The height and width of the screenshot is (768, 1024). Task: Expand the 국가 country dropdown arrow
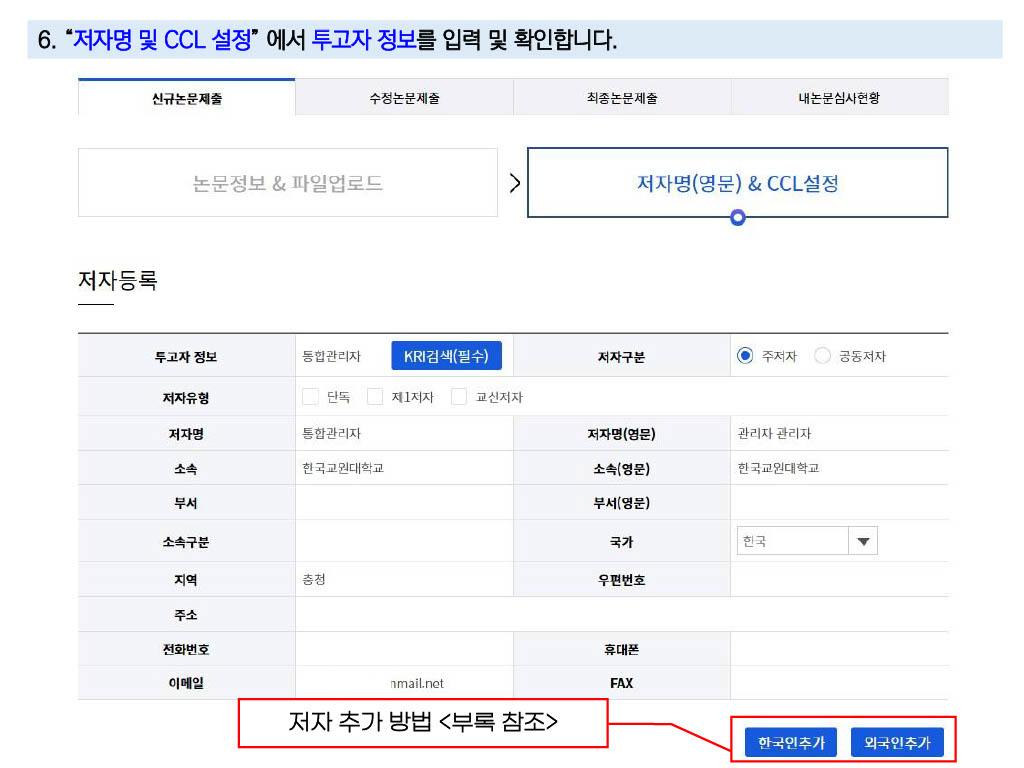coord(863,542)
